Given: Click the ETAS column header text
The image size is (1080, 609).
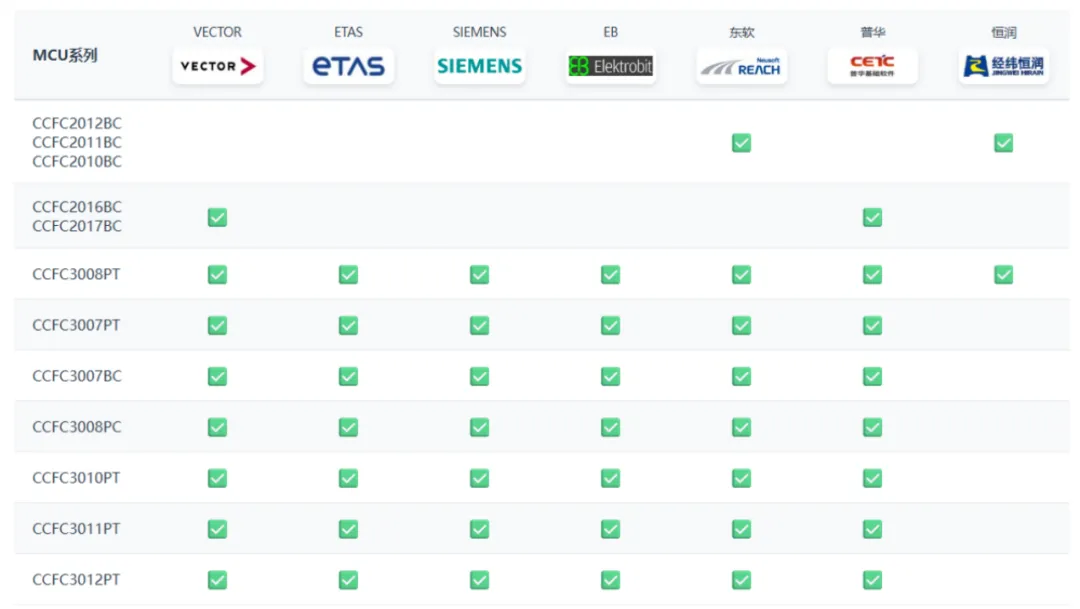Looking at the screenshot, I should coord(349,32).
